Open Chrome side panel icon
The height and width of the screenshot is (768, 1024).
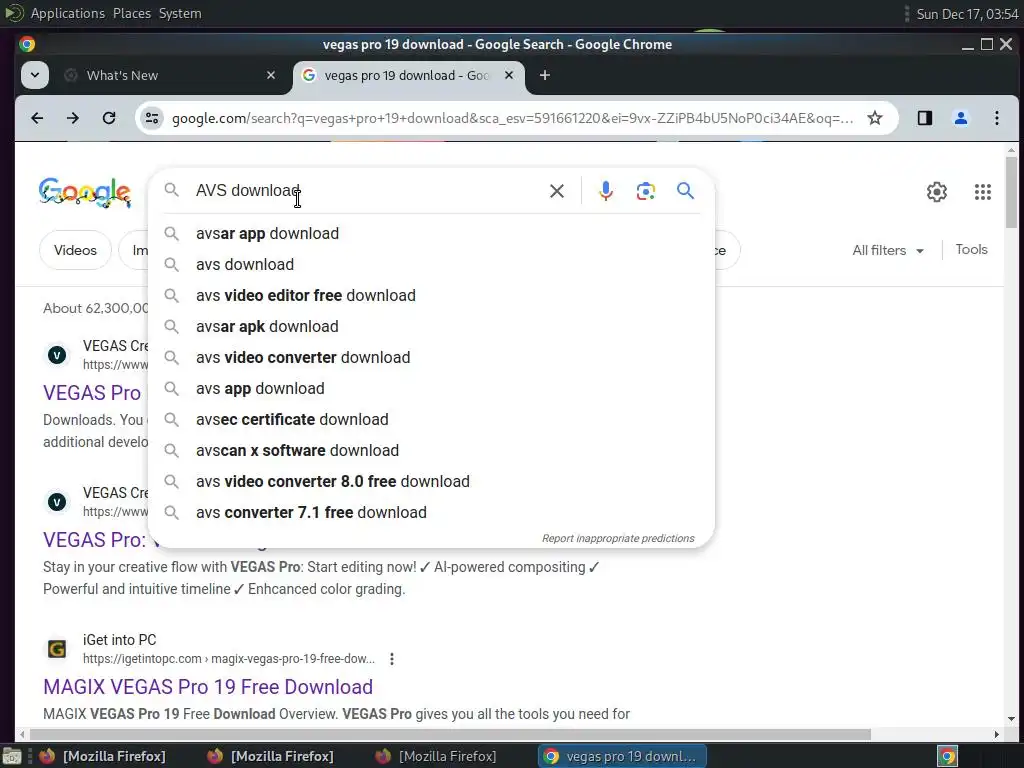925,118
